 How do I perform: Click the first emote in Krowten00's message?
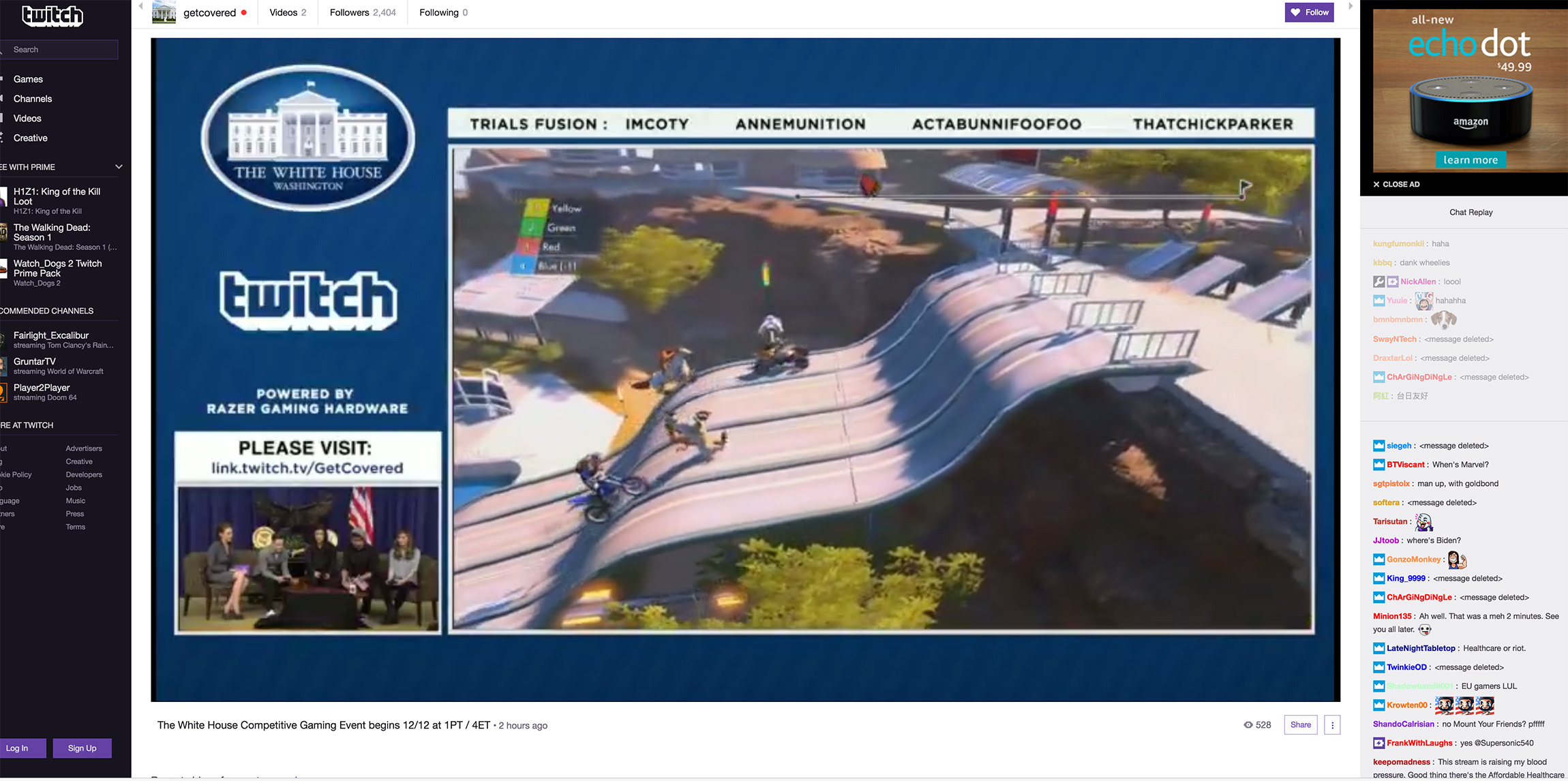click(x=1444, y=705)
